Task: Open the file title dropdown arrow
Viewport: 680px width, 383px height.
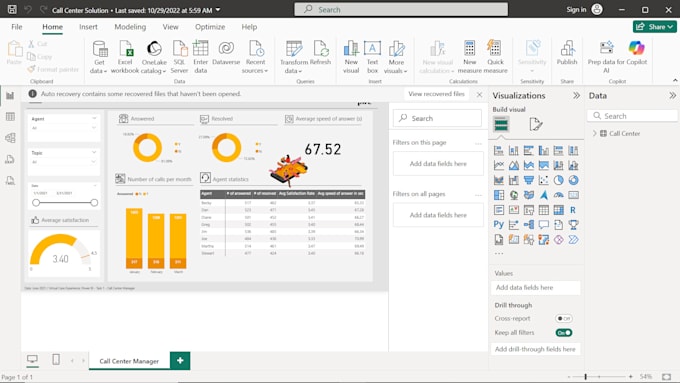Action: tap(218, 10)
